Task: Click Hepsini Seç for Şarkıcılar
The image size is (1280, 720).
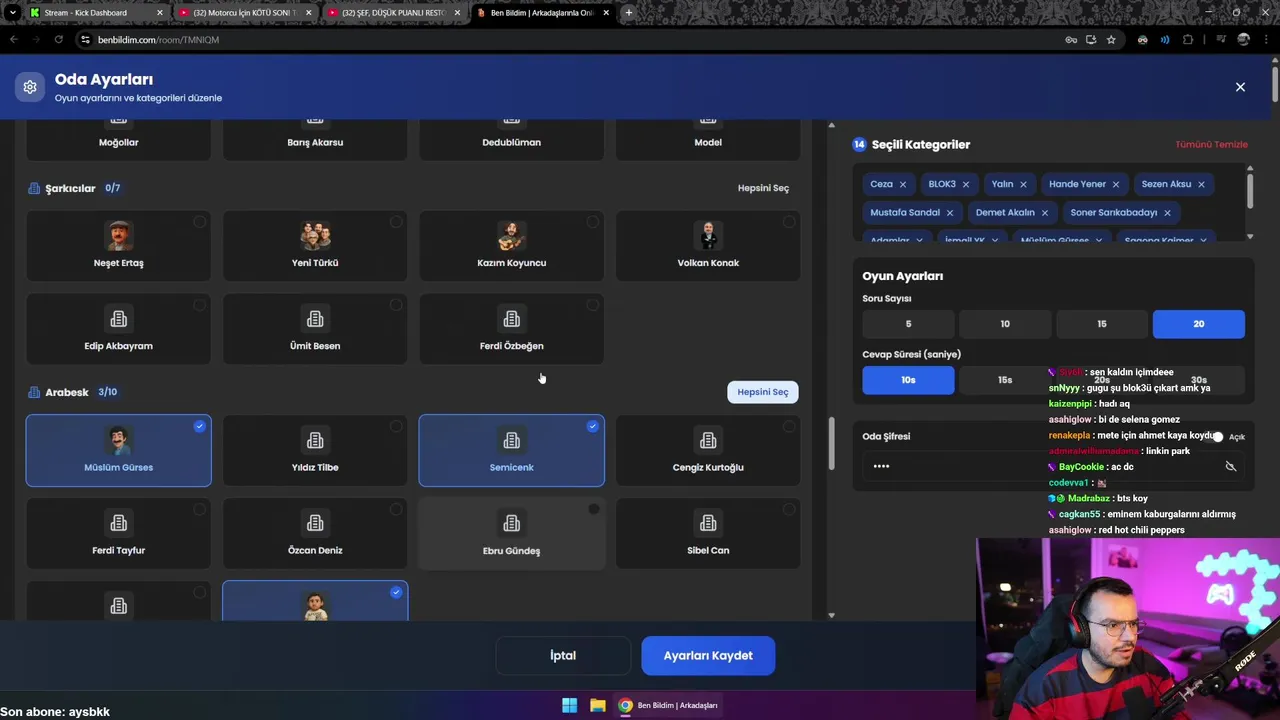Action: pyautogui.click(x=763, y=188)
